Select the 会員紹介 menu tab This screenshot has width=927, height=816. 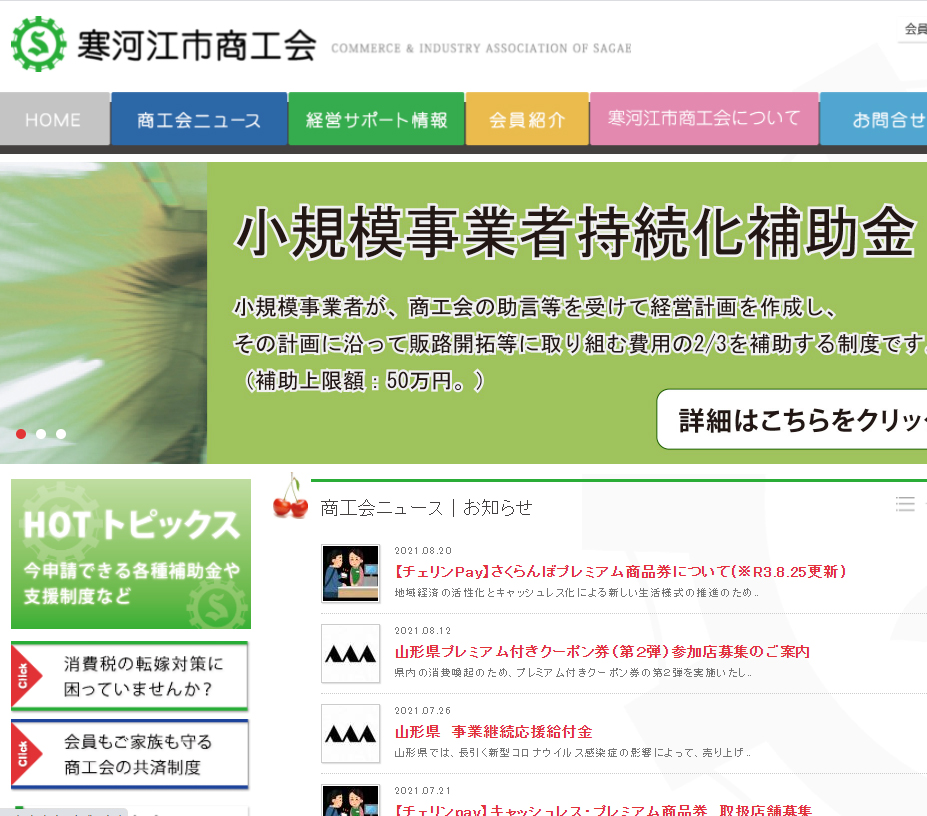[x=527, y=119]
